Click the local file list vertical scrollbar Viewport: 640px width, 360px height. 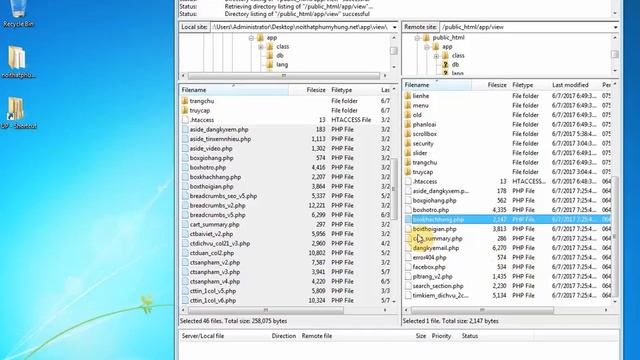point(394,189)
